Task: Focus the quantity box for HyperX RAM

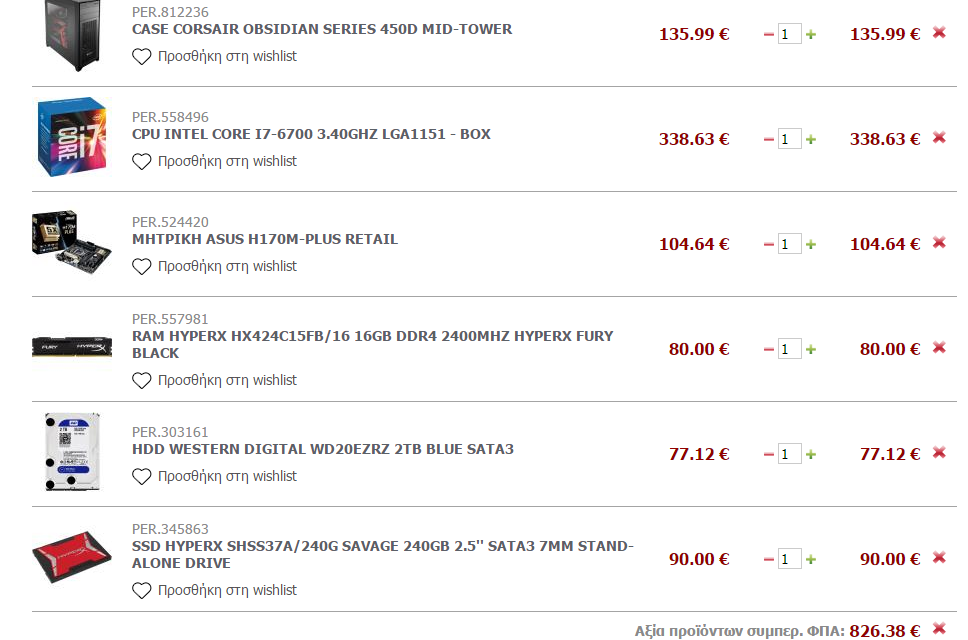Action: click(789, 349)
